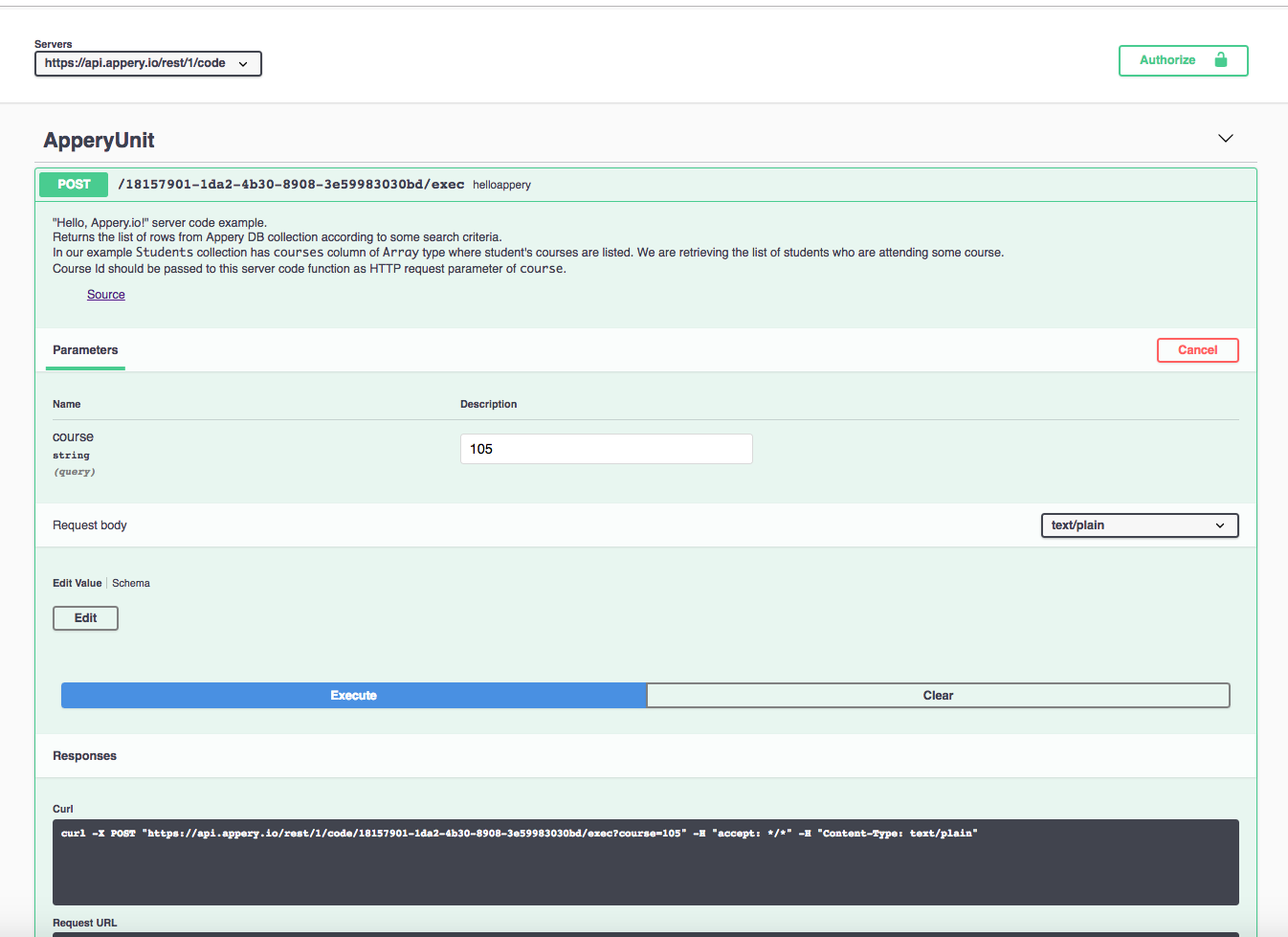
Task: Collapse the POST exec operation row
Action: coord(646,185)
